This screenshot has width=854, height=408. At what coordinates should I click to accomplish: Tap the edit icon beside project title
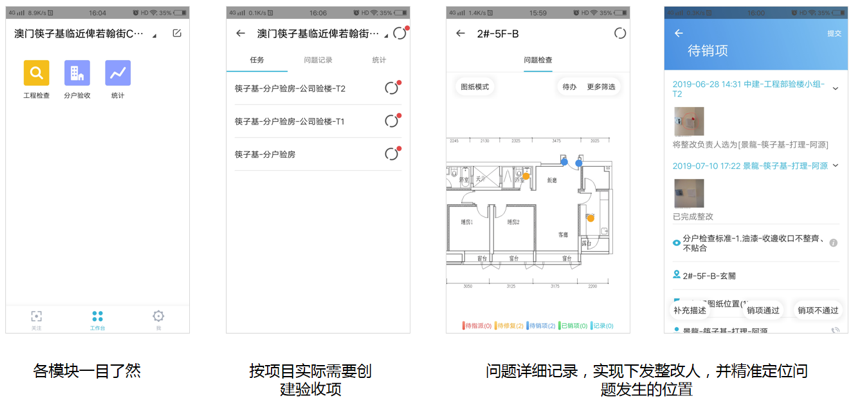coord(177,33)
